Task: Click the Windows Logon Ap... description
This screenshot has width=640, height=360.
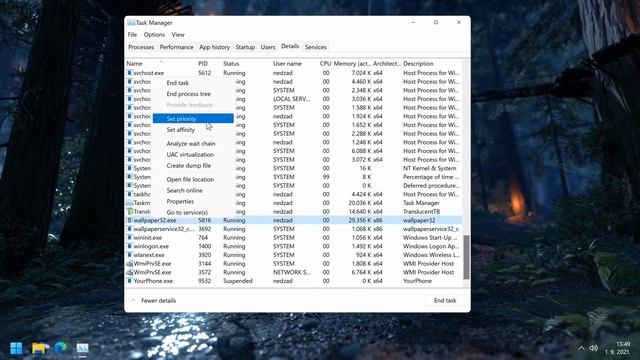Action: 431,246
